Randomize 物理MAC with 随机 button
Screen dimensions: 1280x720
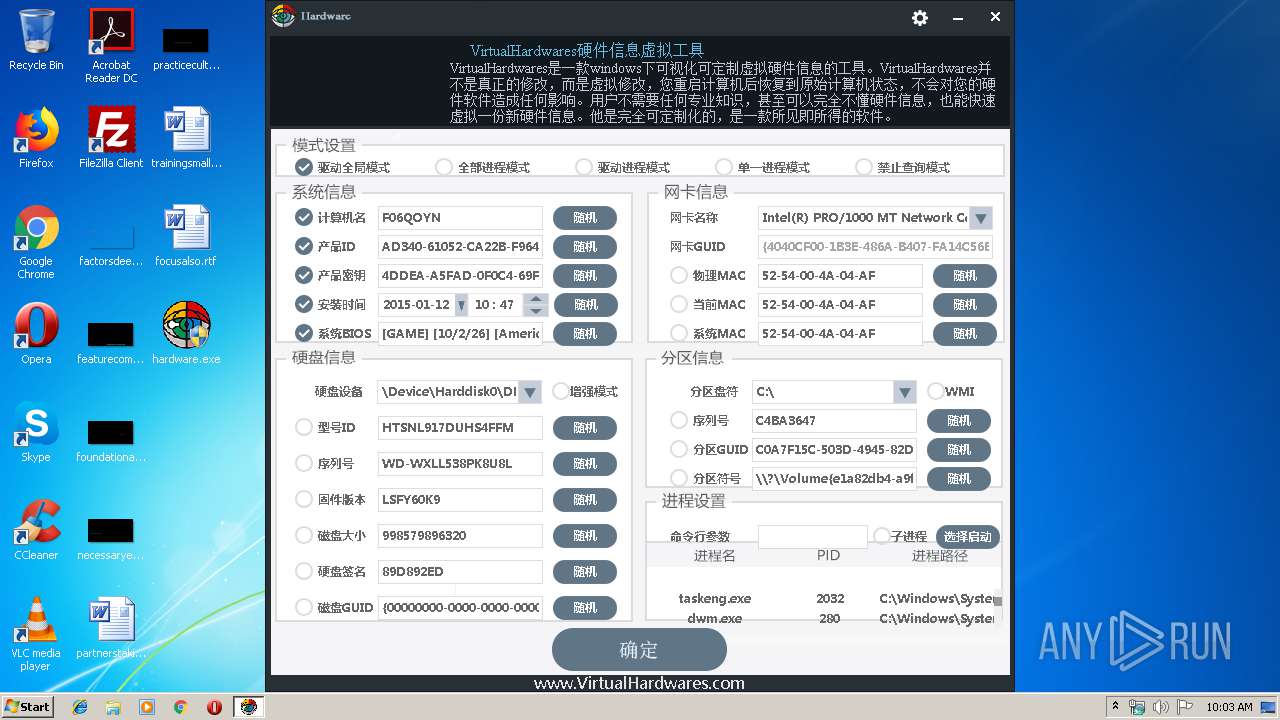[965, 276]
